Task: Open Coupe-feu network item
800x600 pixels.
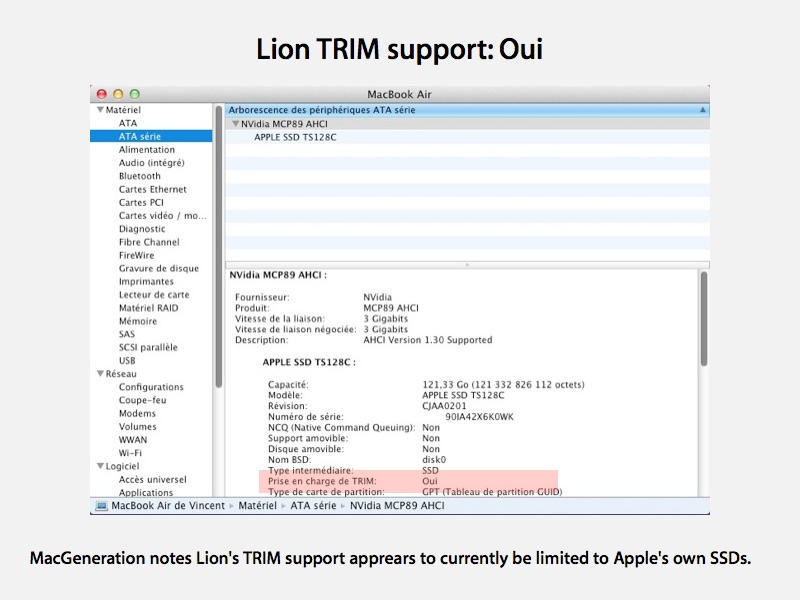Action: point(140,400)
